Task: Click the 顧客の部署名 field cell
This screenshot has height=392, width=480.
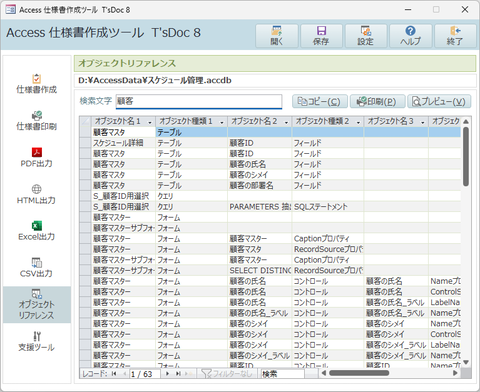Action: click(x=260, y=185)
